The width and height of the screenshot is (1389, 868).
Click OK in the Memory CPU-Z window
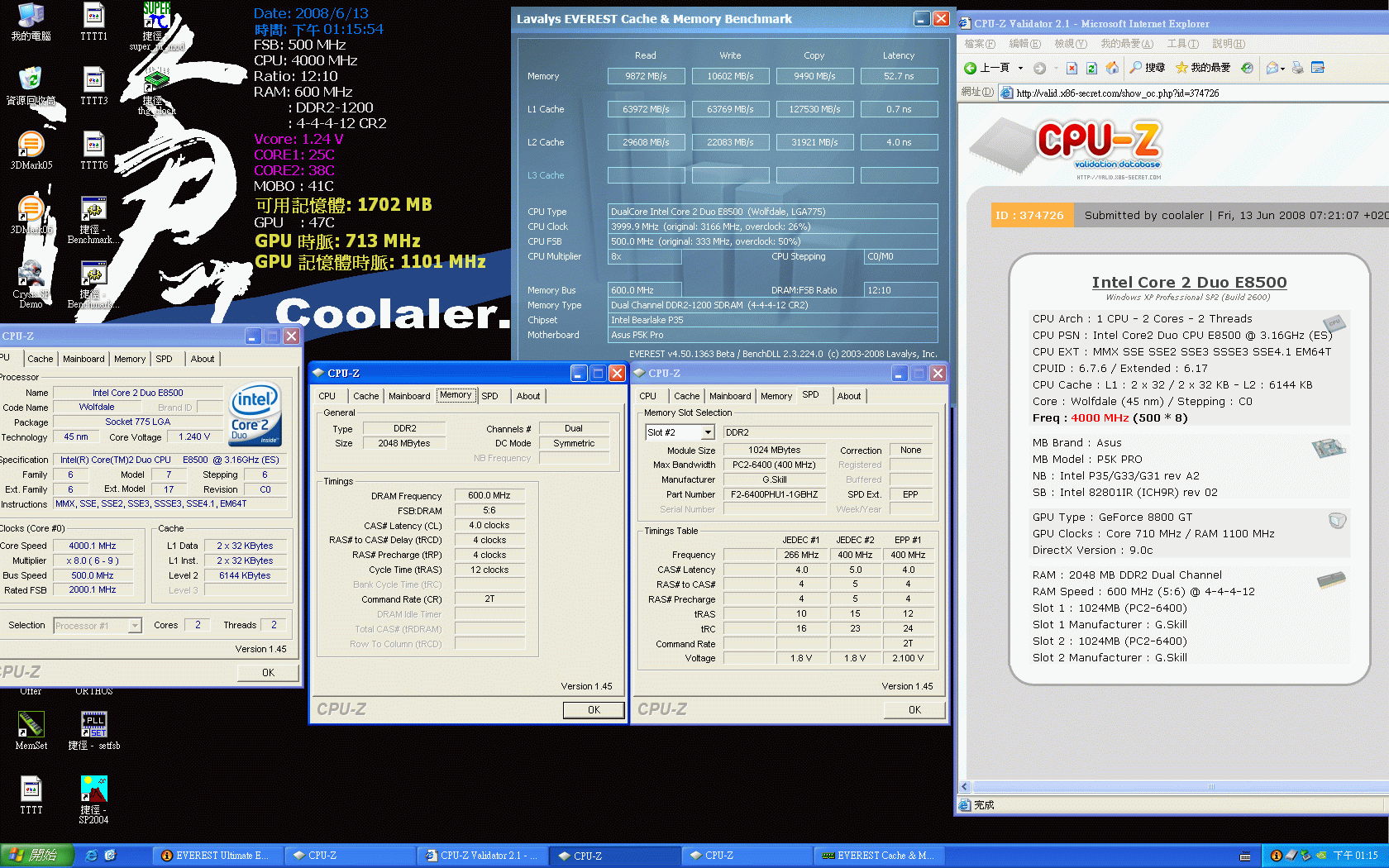pyautogui.click(x=594, y=710)
